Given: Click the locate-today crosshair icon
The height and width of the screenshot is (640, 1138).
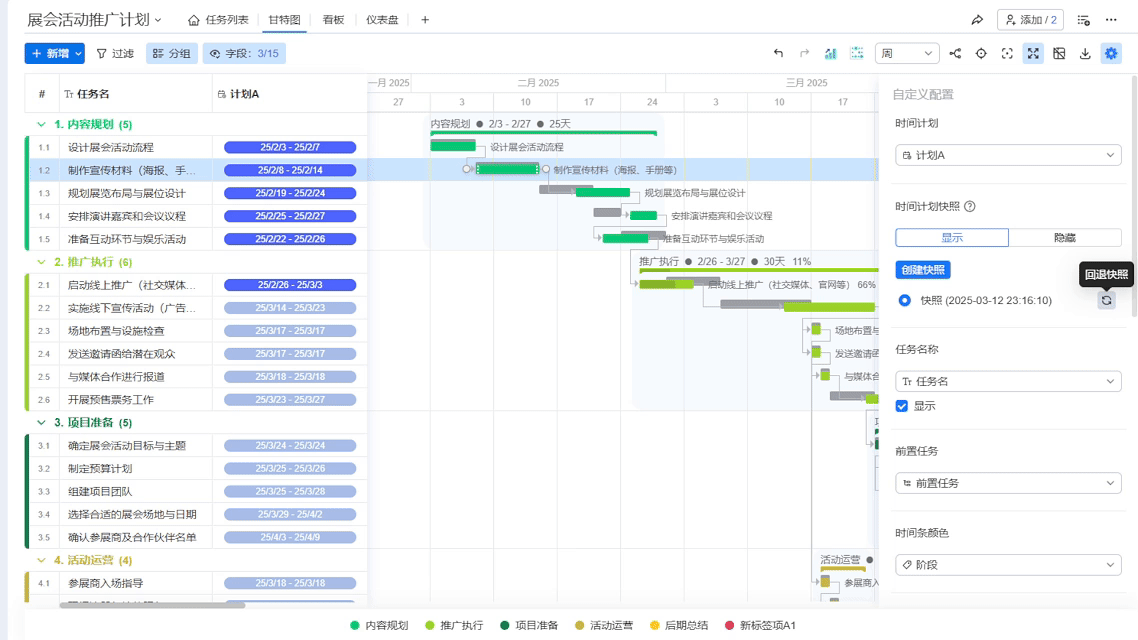Looking at the screenshot, I should tap(981, 54).
